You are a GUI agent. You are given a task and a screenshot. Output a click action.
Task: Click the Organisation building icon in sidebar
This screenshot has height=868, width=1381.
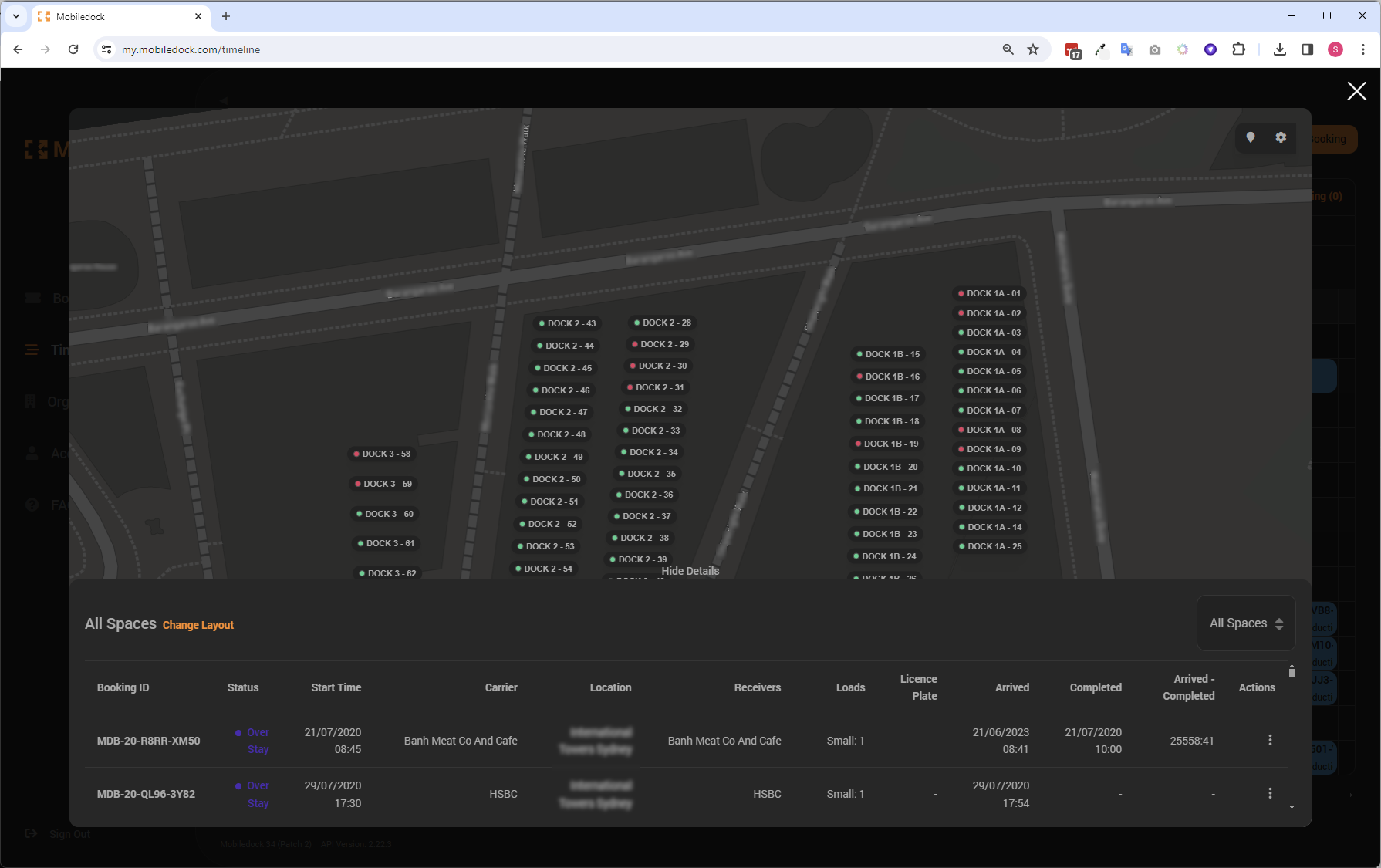[x=32, y=401]
